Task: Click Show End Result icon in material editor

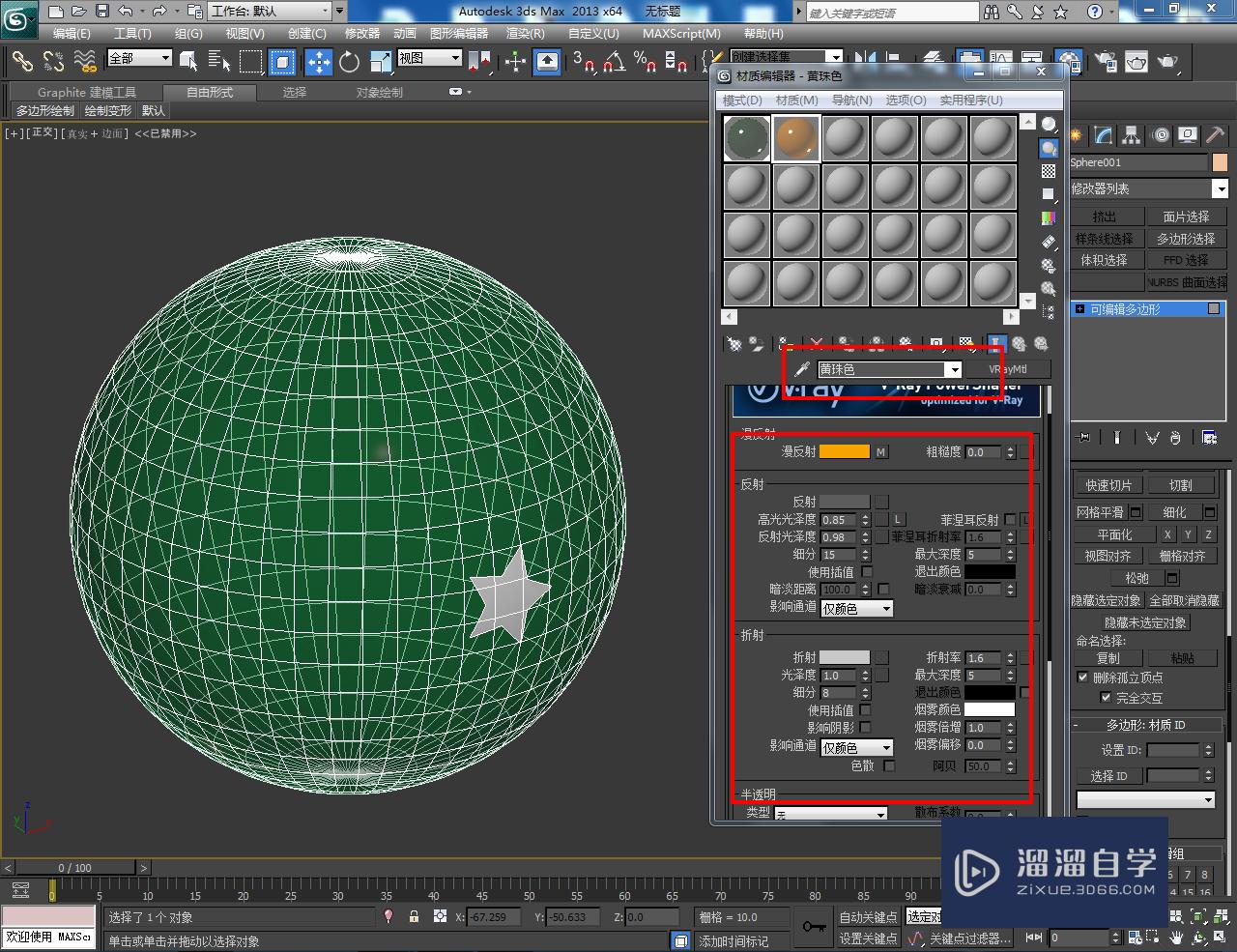Action: click(995, 343)
